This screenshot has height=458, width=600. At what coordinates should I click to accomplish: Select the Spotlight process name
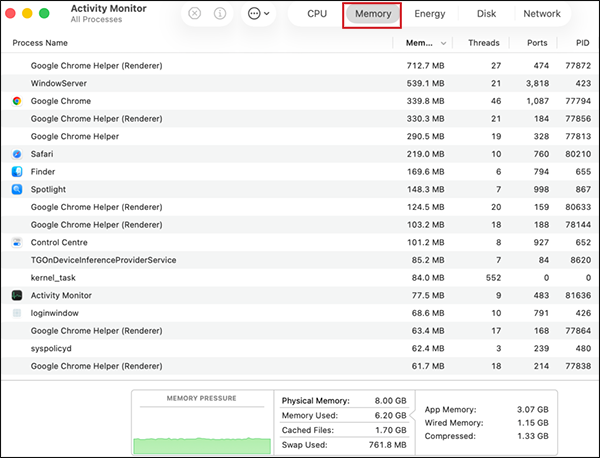(x=48, y=189)
